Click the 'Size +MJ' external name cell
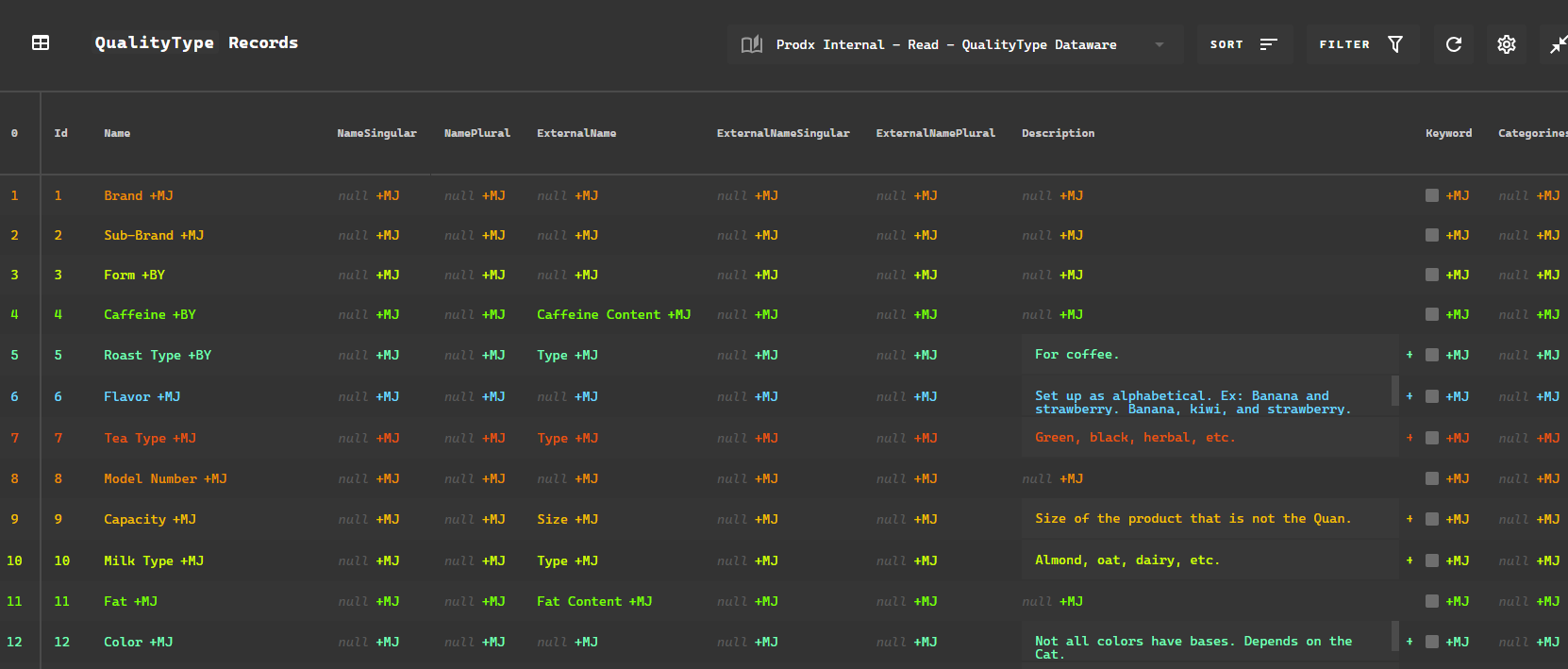 click(567, 519)
